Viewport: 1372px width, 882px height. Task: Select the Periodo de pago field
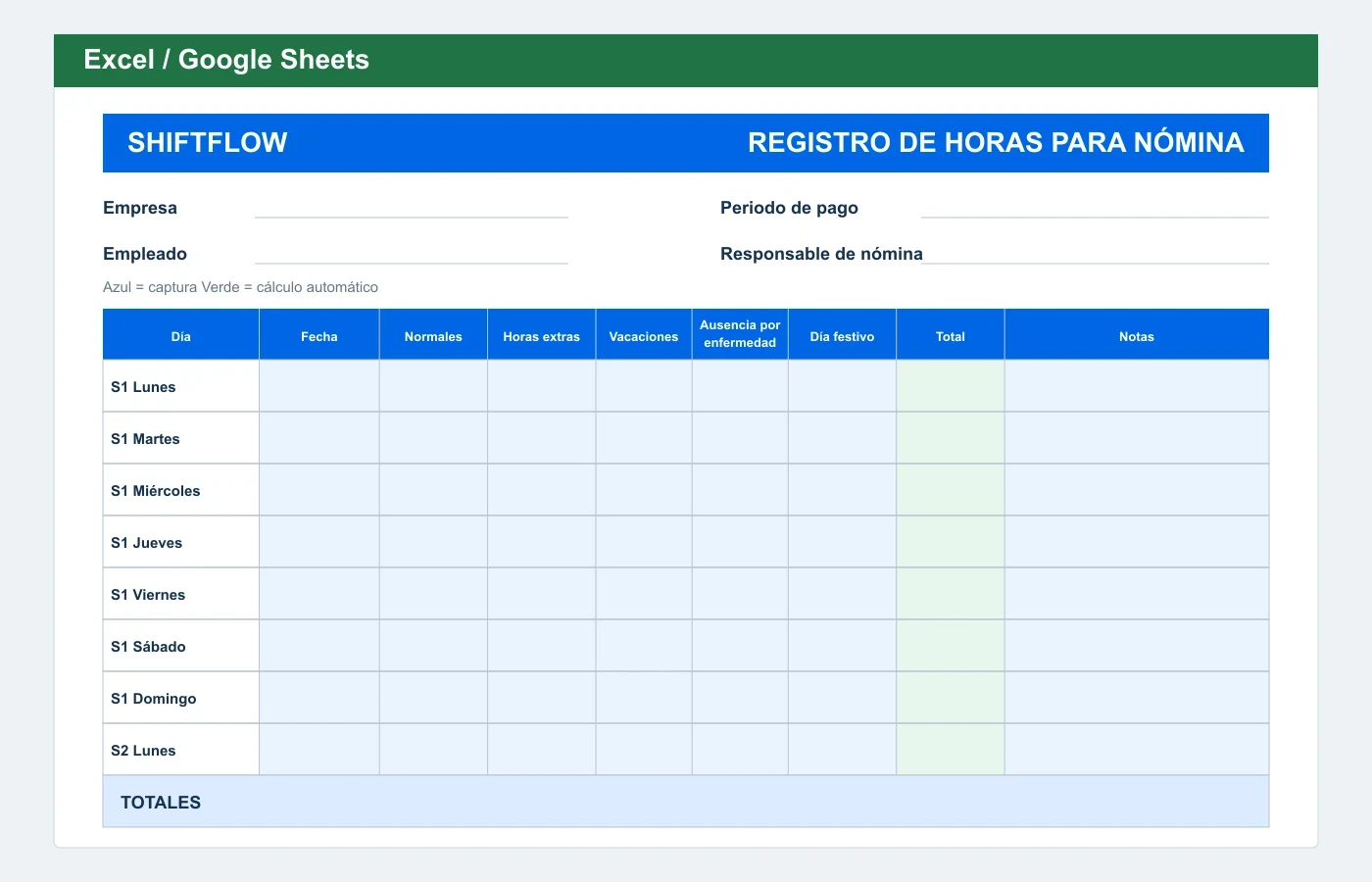tap(1095, 208)
